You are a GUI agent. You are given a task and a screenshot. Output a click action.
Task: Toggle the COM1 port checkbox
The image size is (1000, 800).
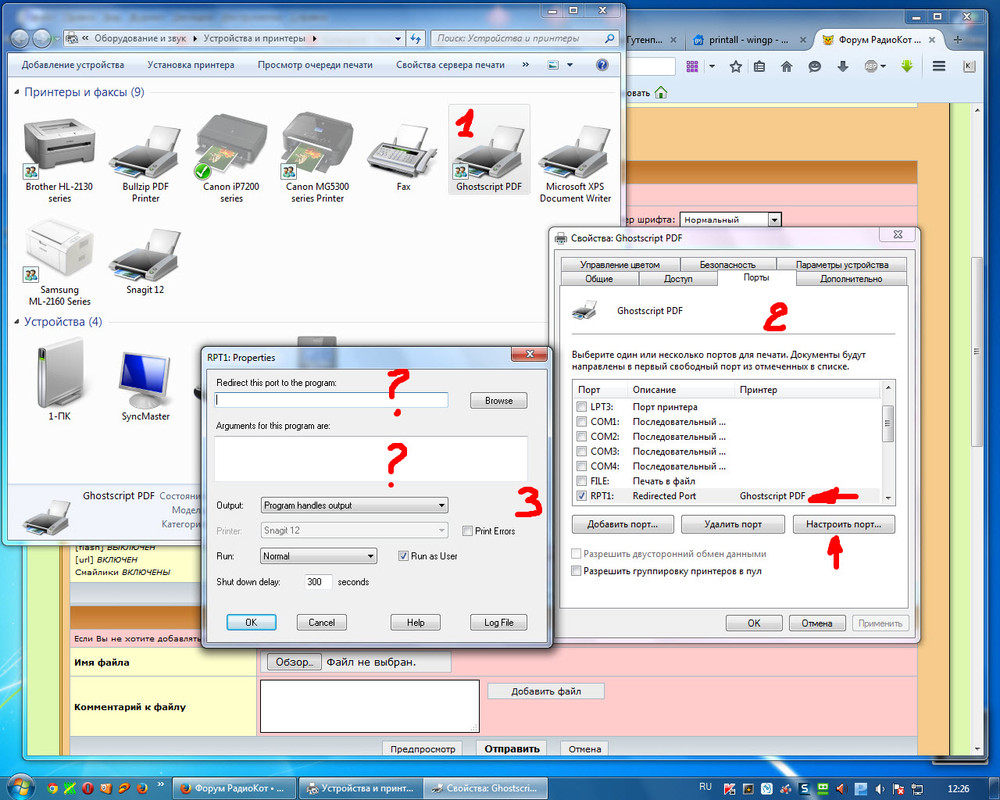pos(581,421)
